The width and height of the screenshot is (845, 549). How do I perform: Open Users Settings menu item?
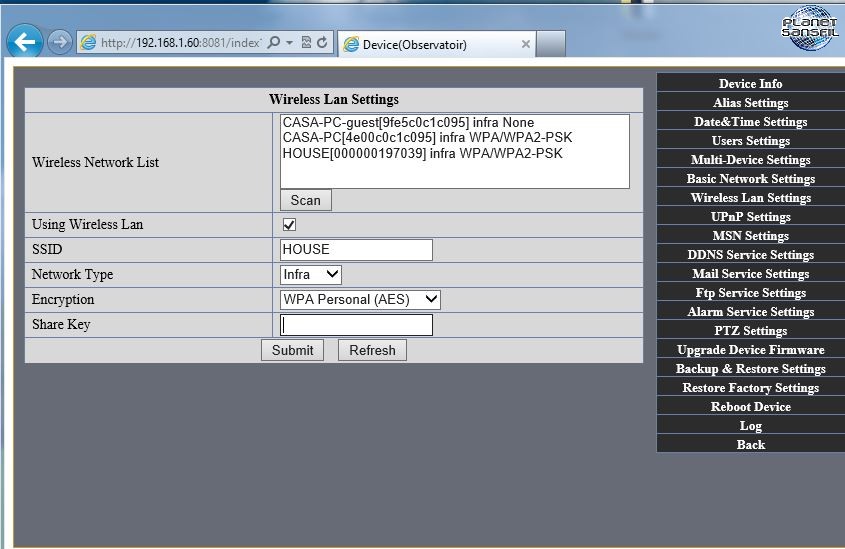[x=751, y=141]
